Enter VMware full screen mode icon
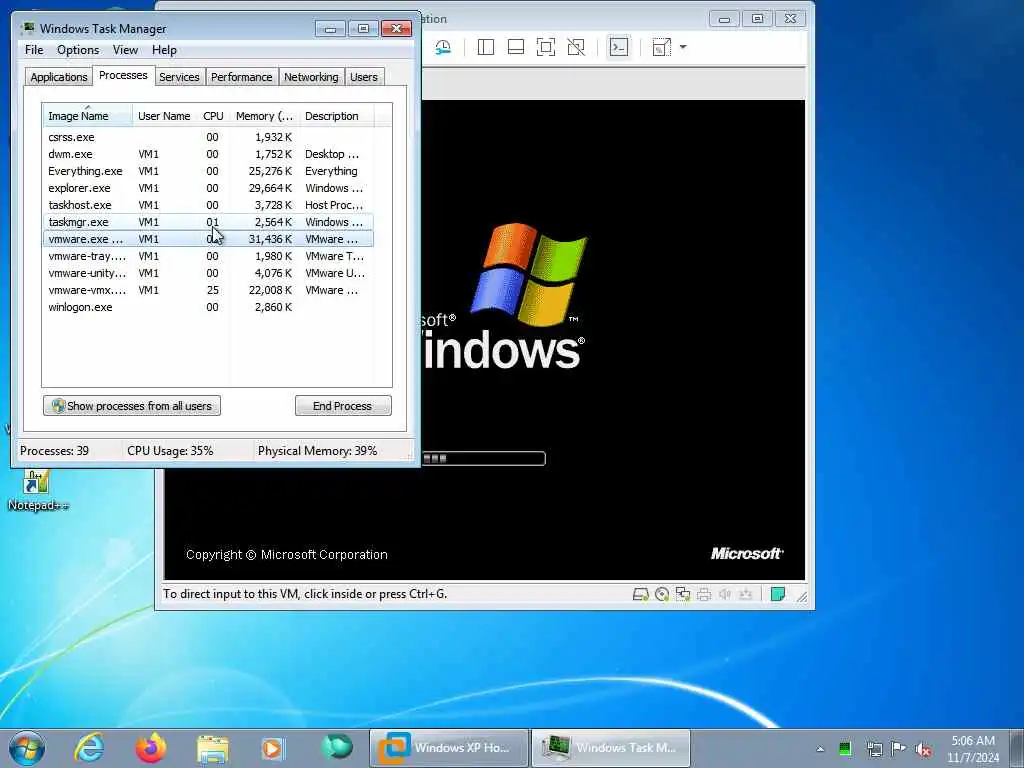Viewport: 1024px width, 768px height. 546,47
